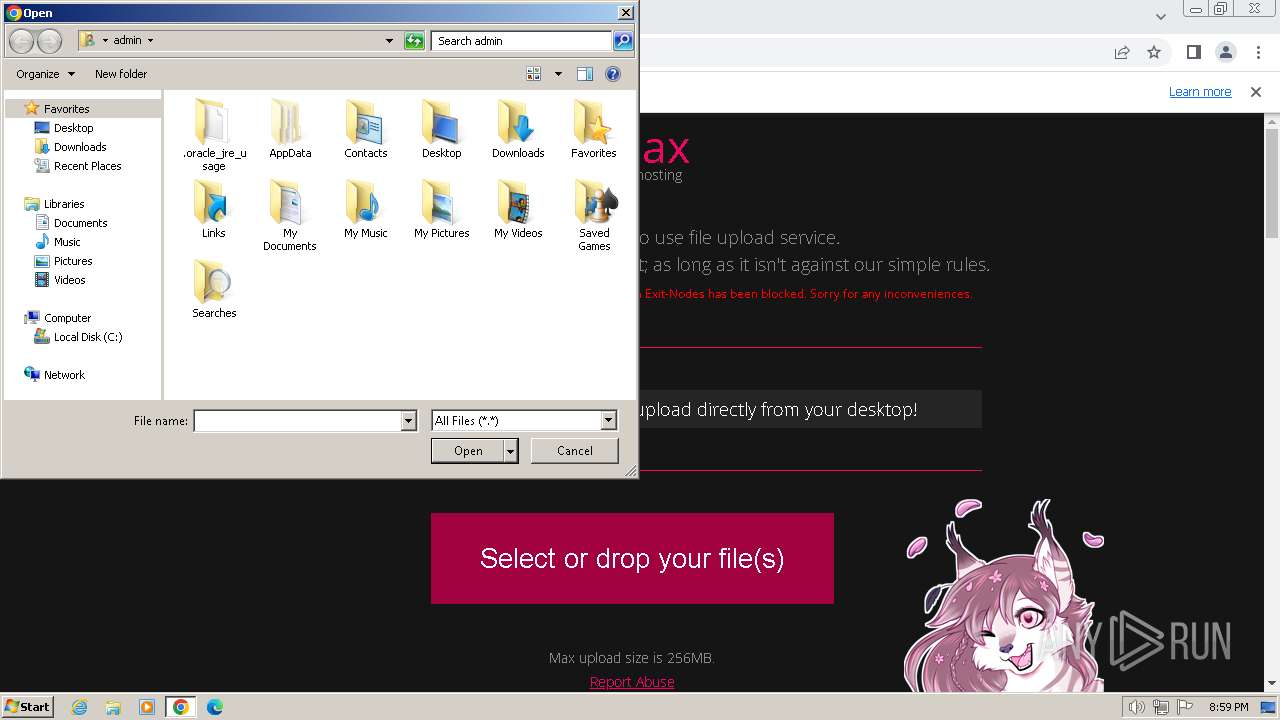Image resolution: width=1280 pixels, height=720 pixels.
Task: Share this page icon in Chrome
Action: tap(1122, 52)
